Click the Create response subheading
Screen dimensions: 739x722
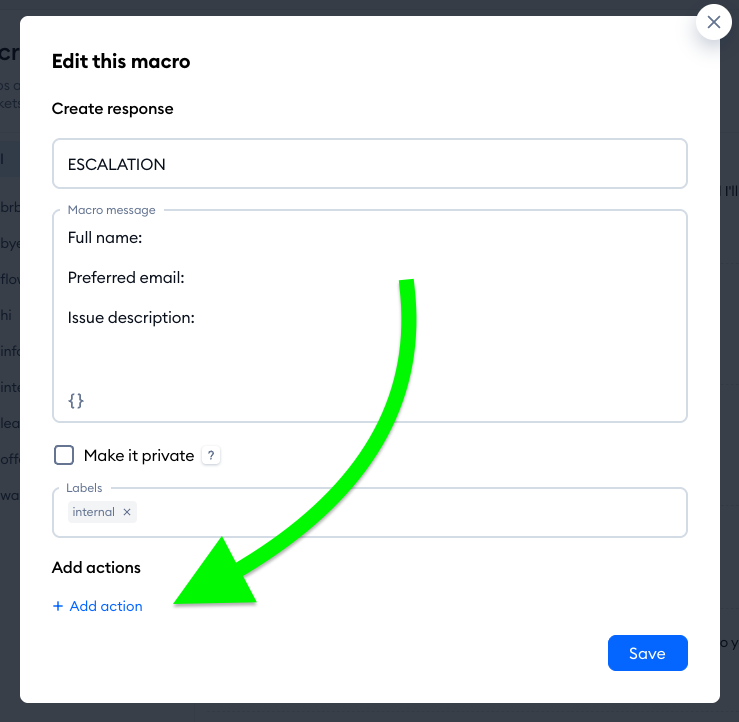click(x=112, y=108)
